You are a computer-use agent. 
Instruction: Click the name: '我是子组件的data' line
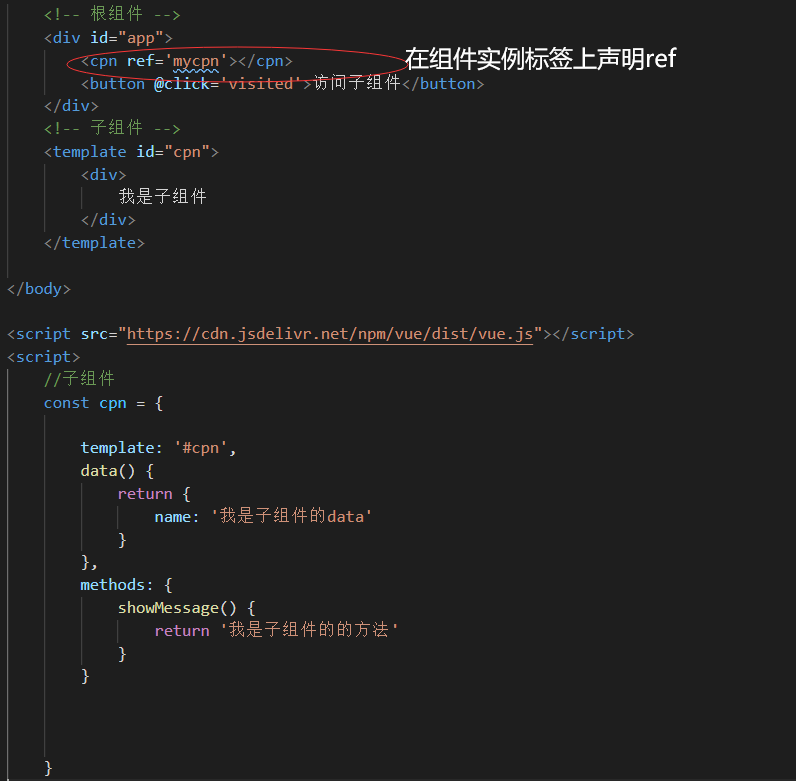click(x=263, y=516)
